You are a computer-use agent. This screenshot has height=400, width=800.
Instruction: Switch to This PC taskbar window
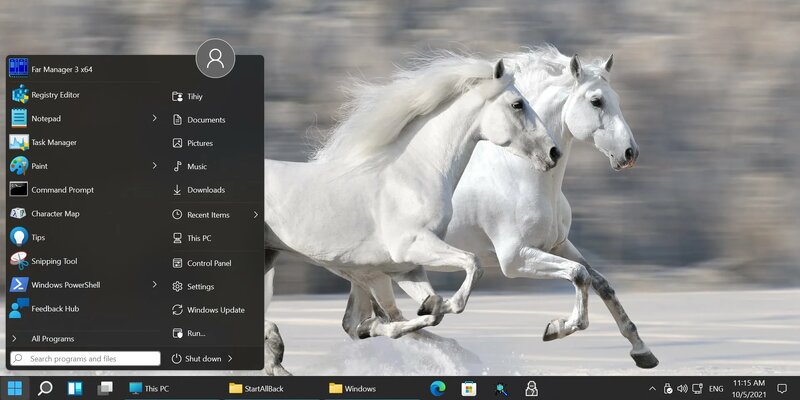[172, 389]
